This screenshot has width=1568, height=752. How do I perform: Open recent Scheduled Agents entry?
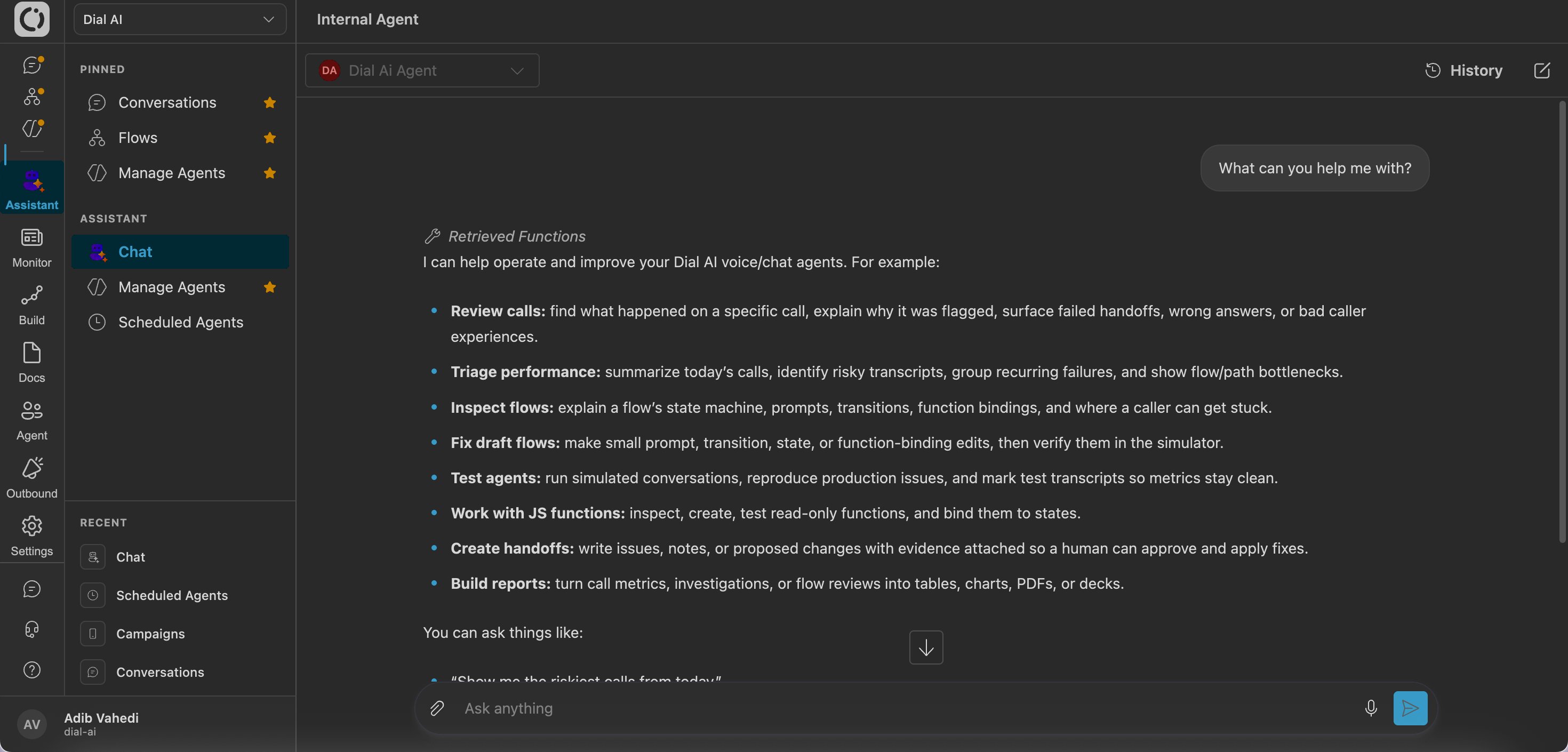[x=180, y=596]
